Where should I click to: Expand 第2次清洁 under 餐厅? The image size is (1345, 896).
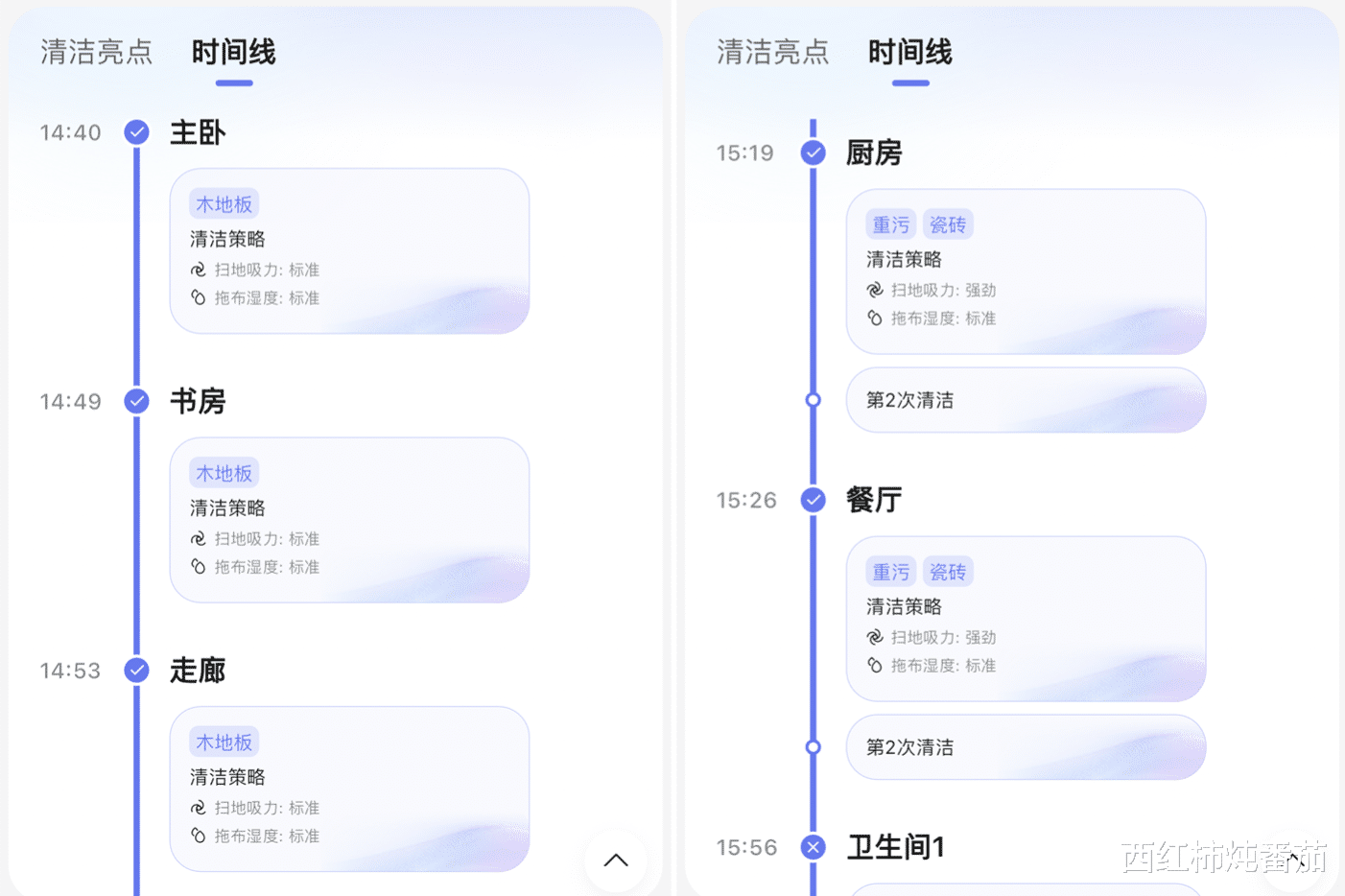click(1025, 747)
